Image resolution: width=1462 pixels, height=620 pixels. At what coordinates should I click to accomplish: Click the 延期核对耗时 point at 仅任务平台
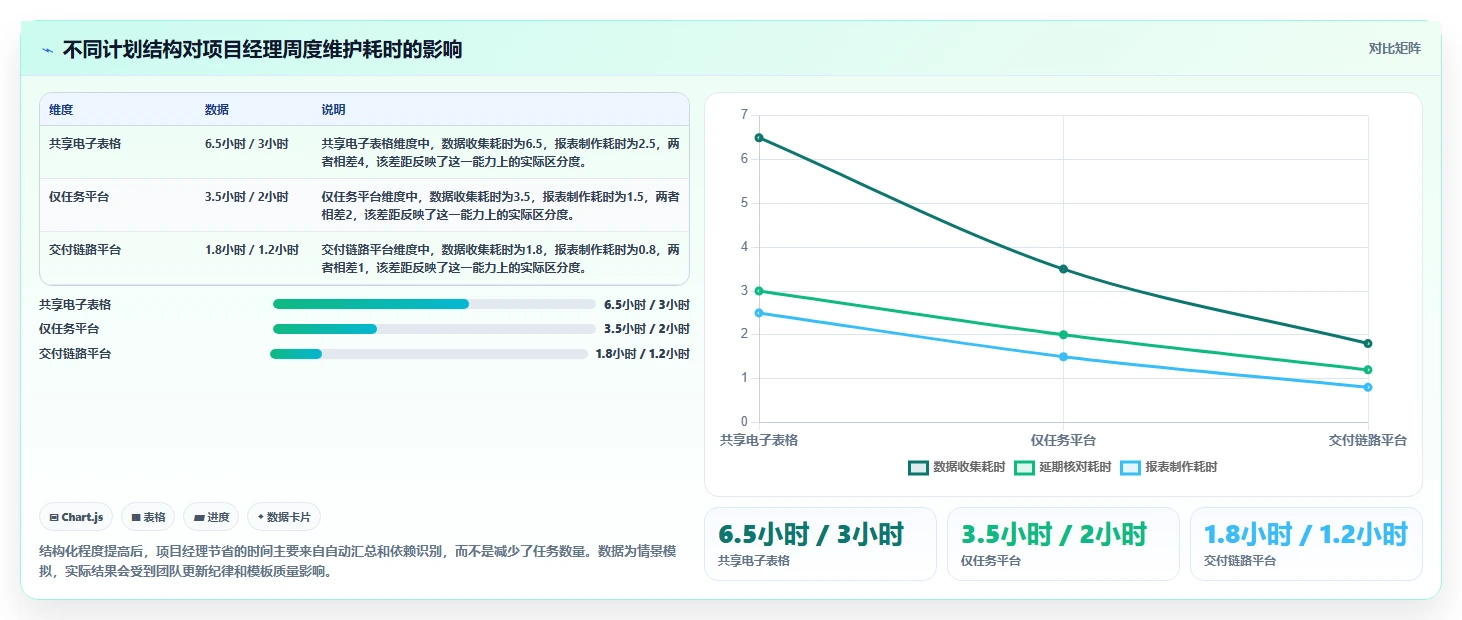coord(1063,335)
